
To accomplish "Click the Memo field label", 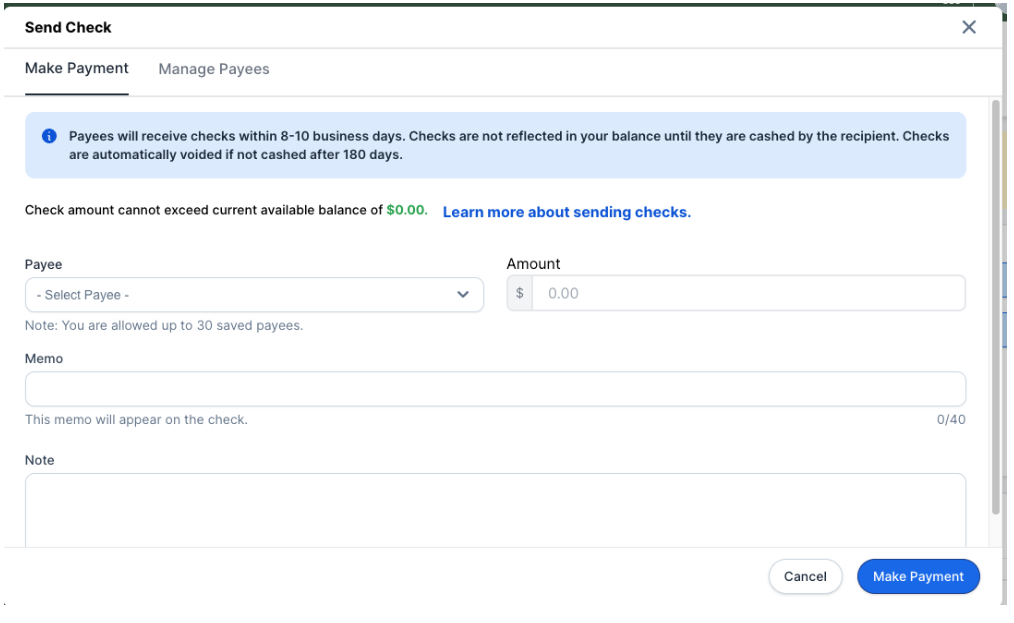I will click(x=44, y=359).
